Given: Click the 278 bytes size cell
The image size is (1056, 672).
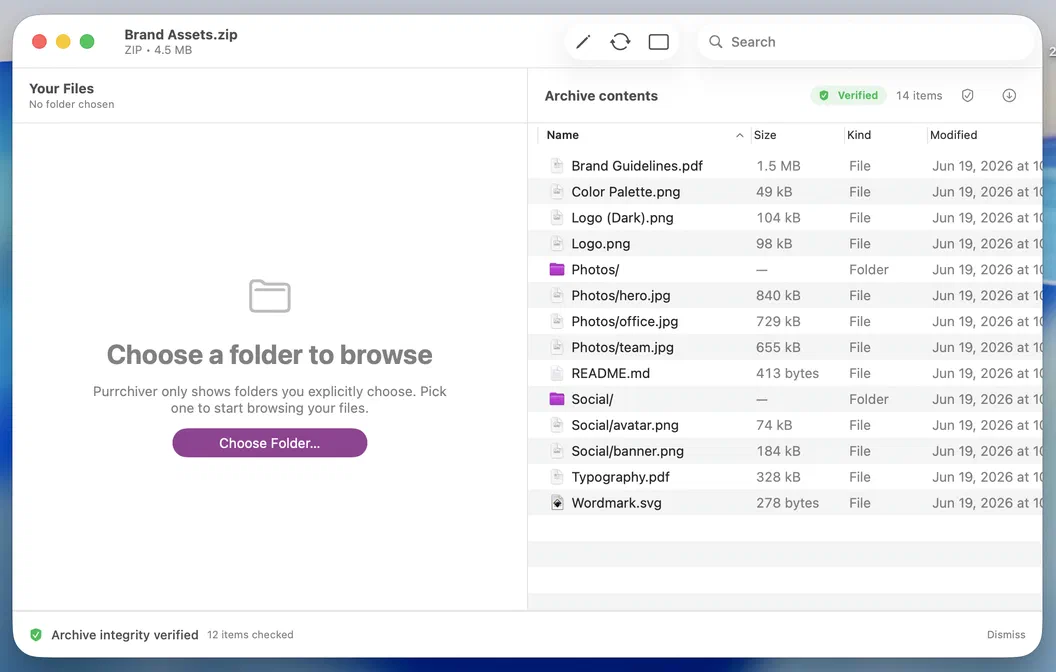Looking at the screenshot, I should tap(787, 503).
